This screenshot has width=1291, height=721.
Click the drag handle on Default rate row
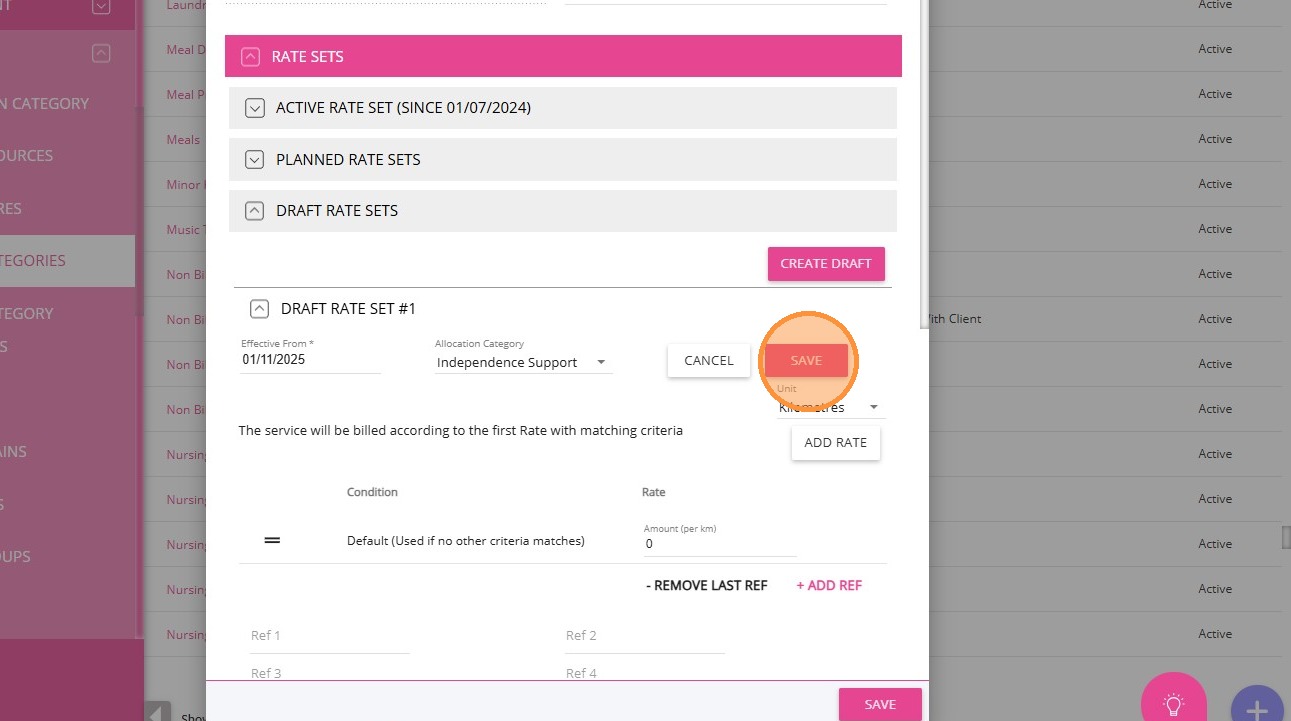click(272, 540)
